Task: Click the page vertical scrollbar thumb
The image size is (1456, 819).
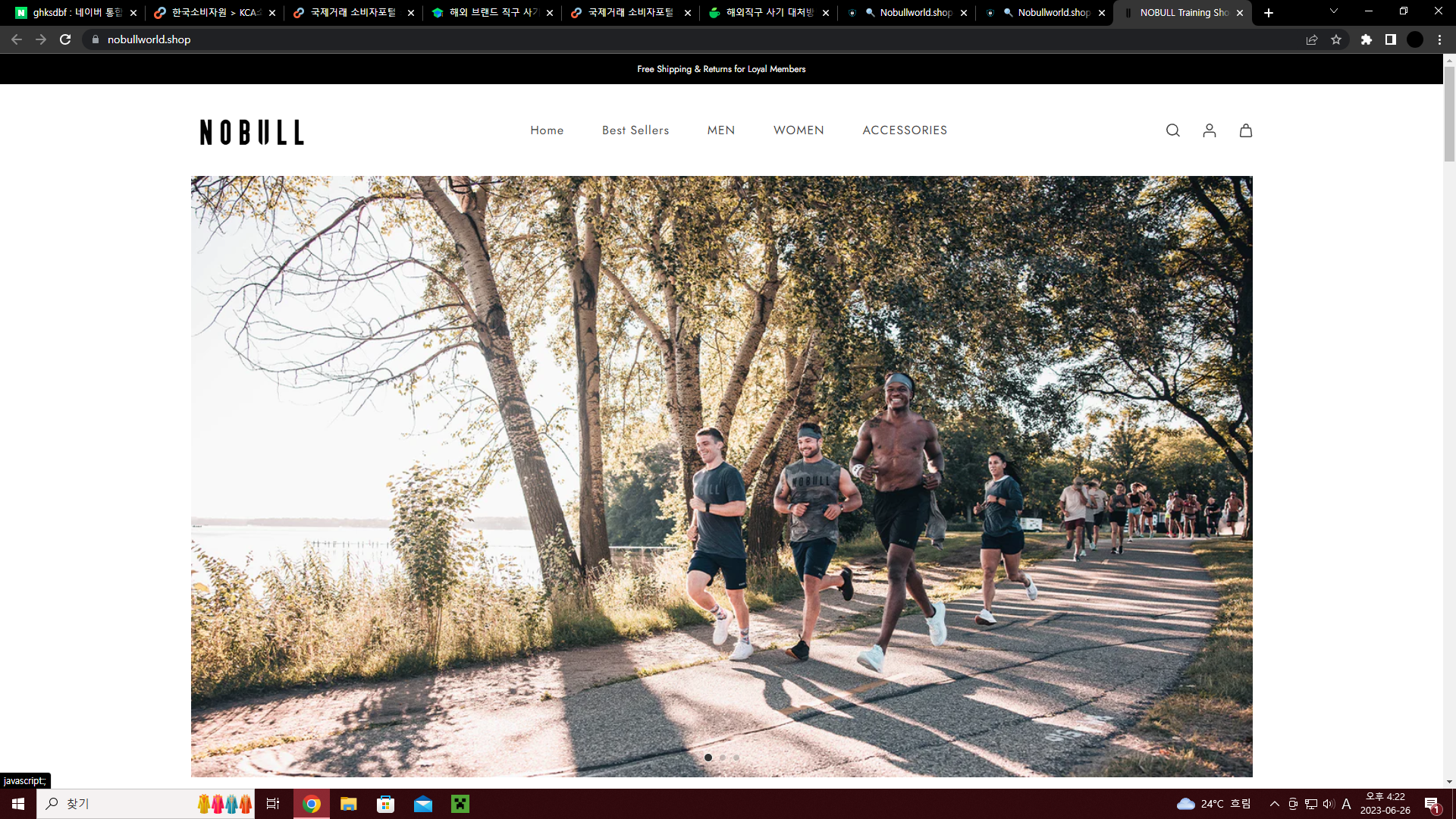Action: pyautogui.click(x=1449, y=114)
